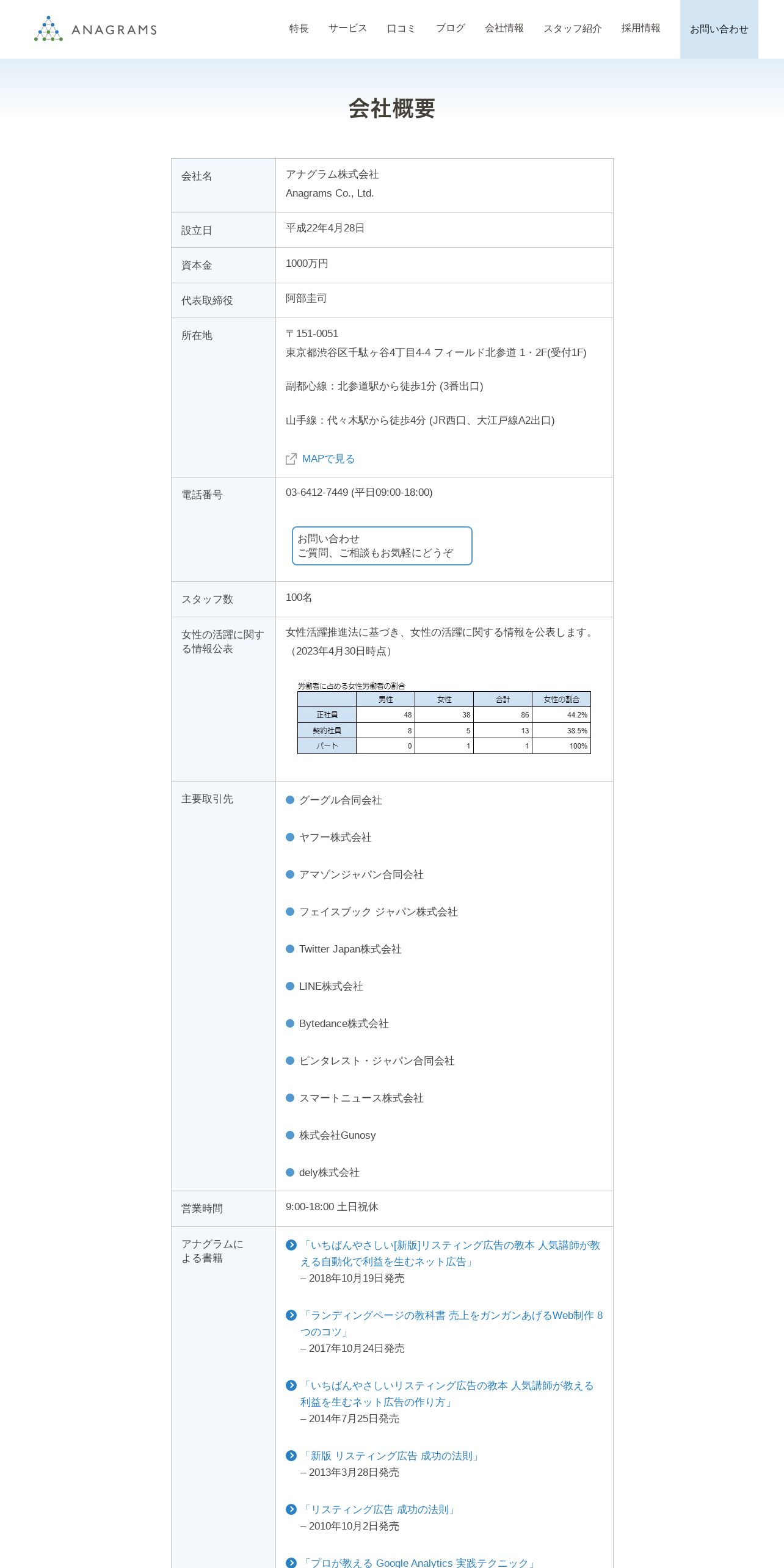This screenshot has width=784, height=1568.
Task: Click the お問い合わせ ご質問 contact box
Action: click(382, 546)
